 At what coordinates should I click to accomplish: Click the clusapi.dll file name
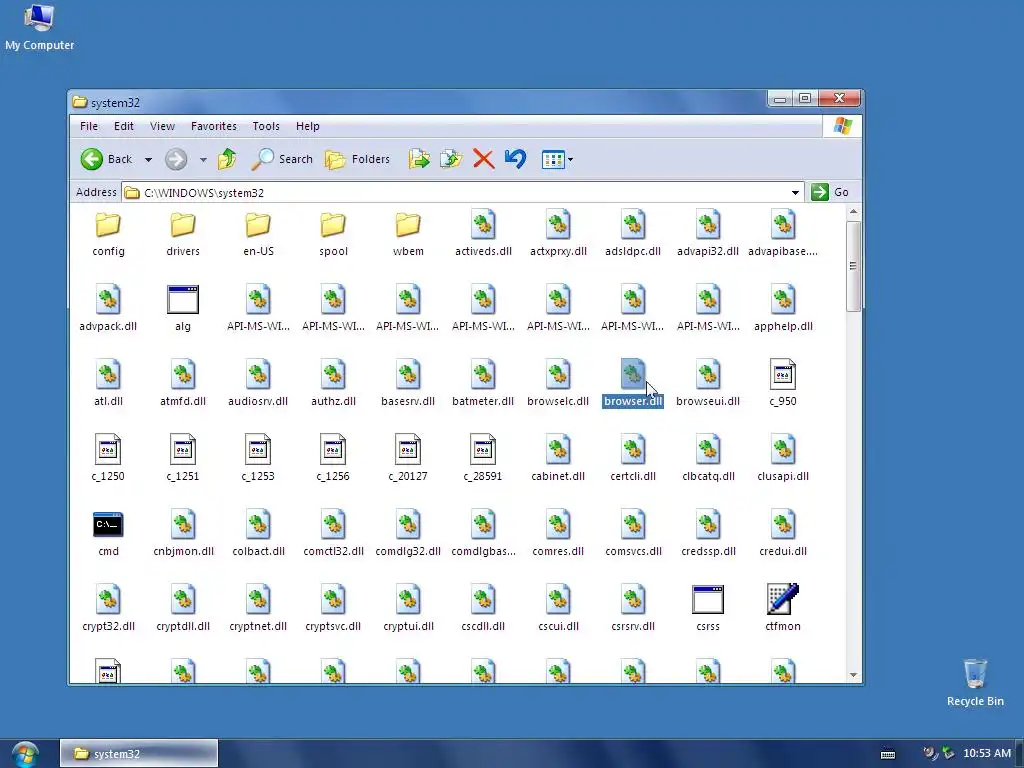783,476
